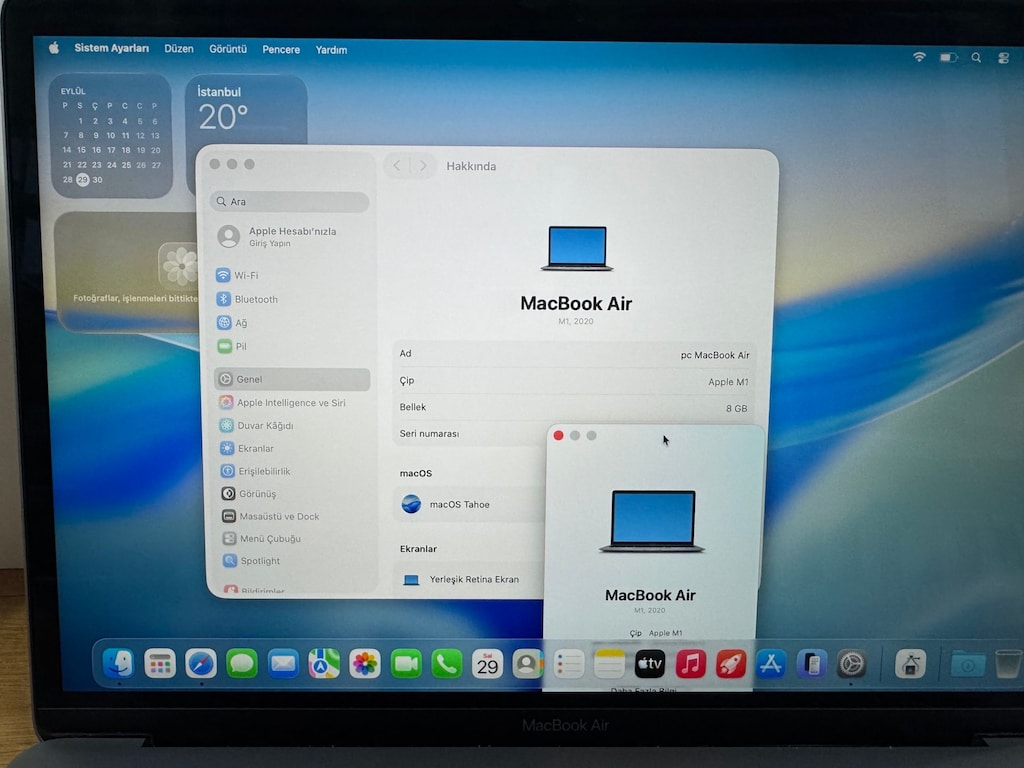Click the Apple M1 chip value

[x=728, y=382]
